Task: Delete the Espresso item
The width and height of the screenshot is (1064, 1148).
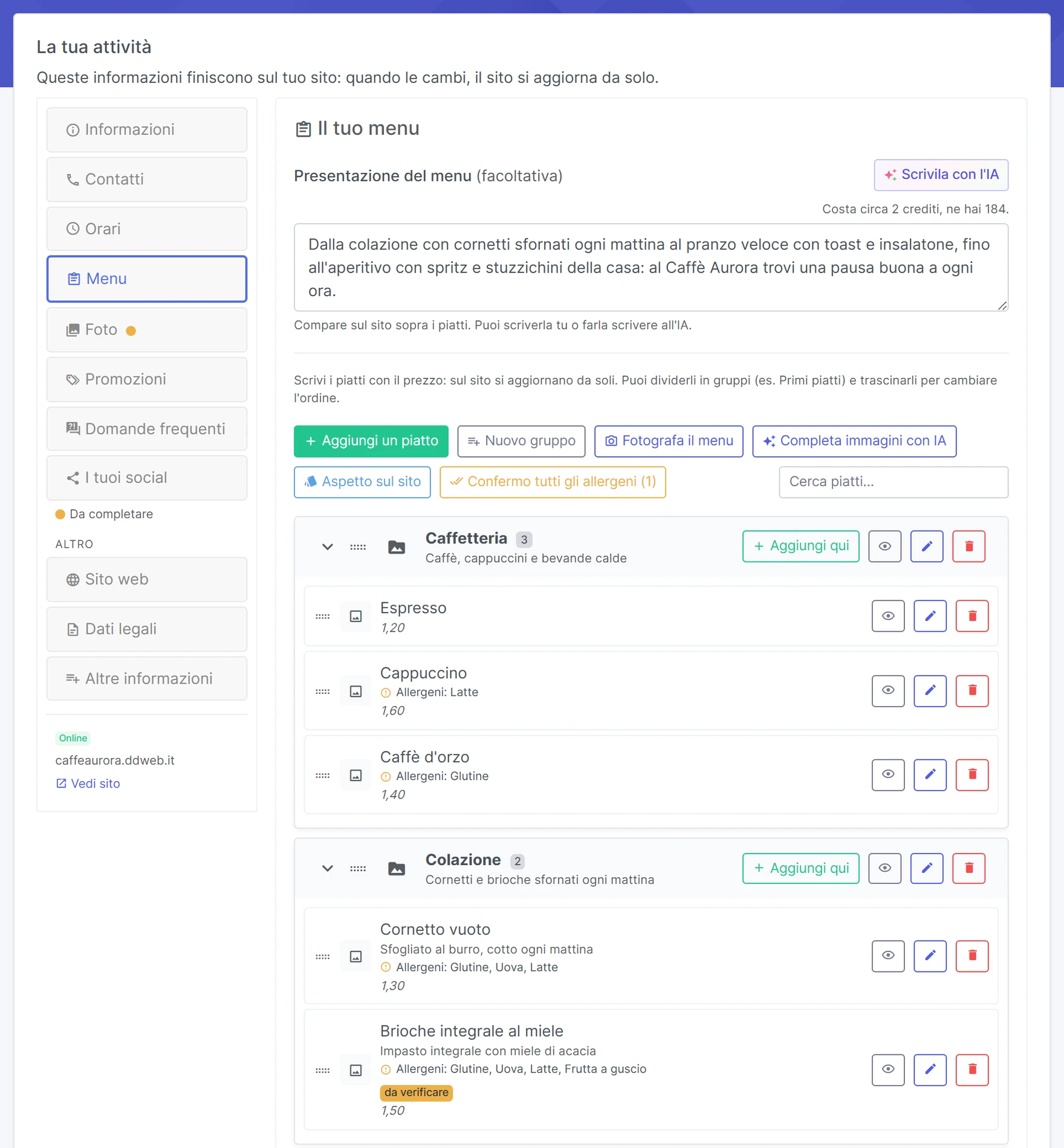Action: [x=972, y=616]
